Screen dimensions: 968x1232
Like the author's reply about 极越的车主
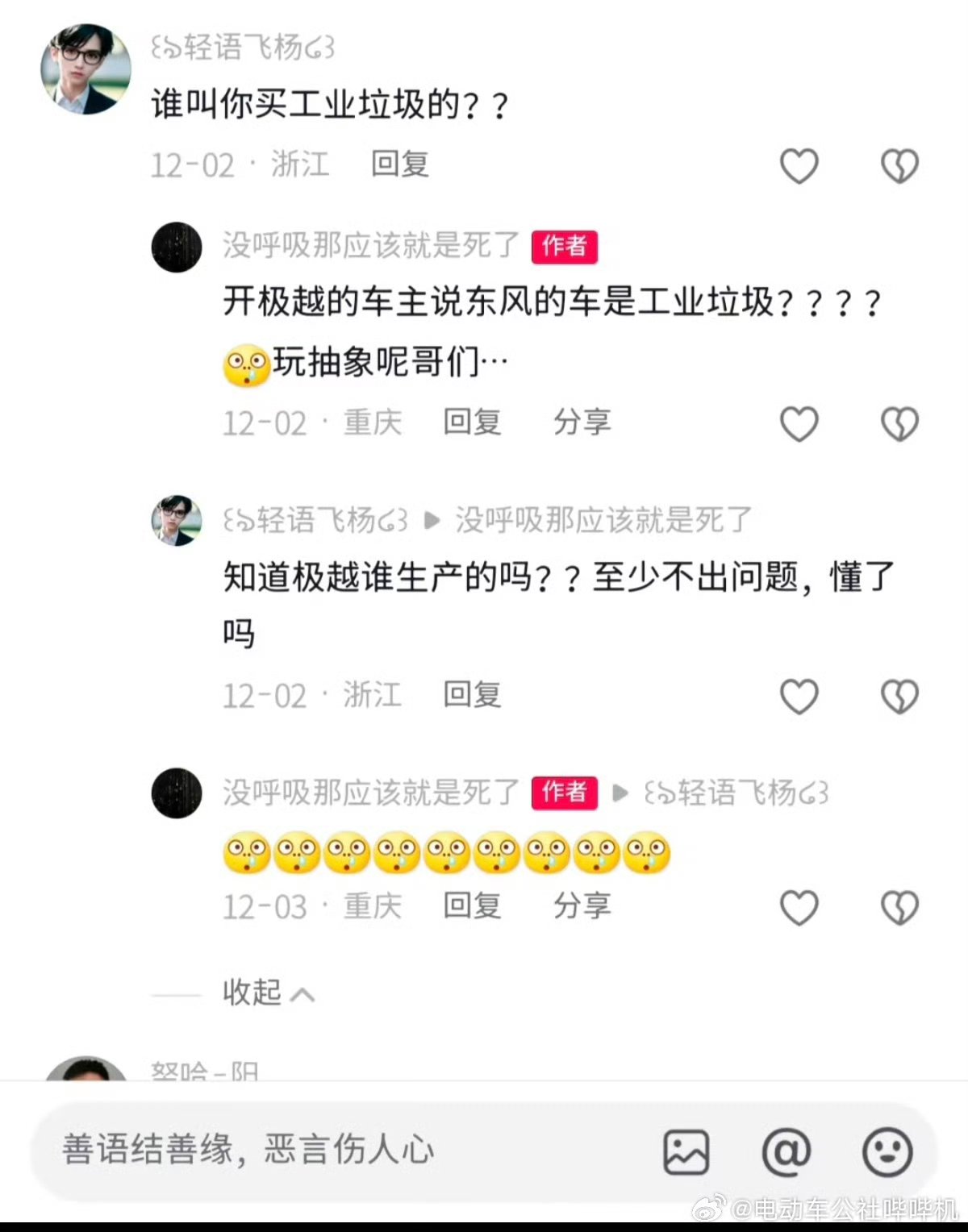tap(799, 424)
